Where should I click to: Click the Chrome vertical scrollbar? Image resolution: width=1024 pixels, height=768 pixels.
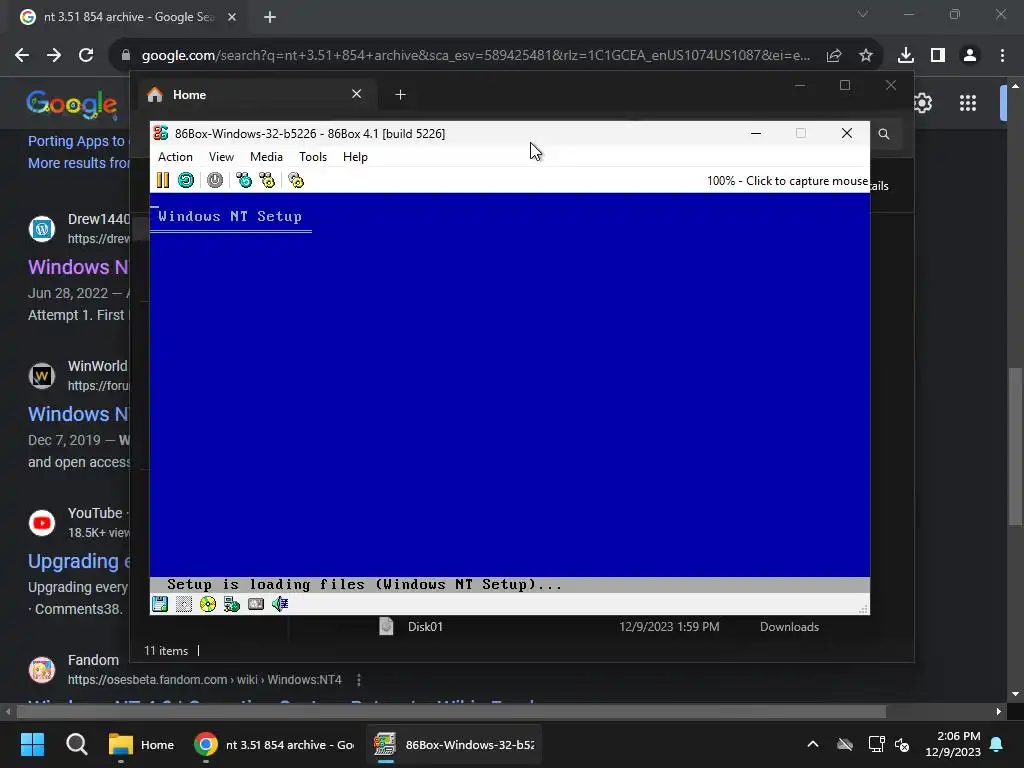(x=1015, y=446)
